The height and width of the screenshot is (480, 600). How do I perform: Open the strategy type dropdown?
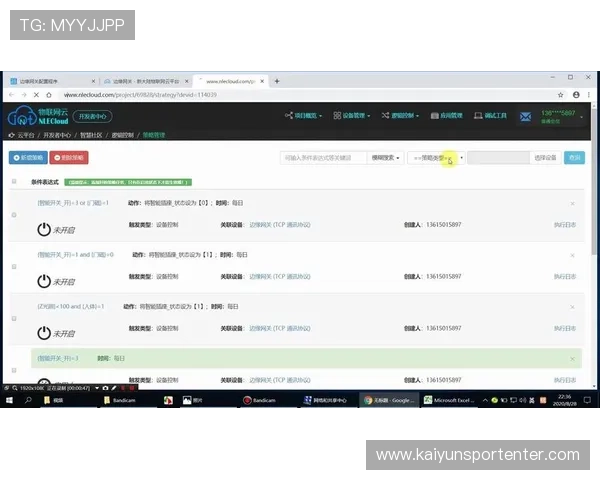coord(436,158)
